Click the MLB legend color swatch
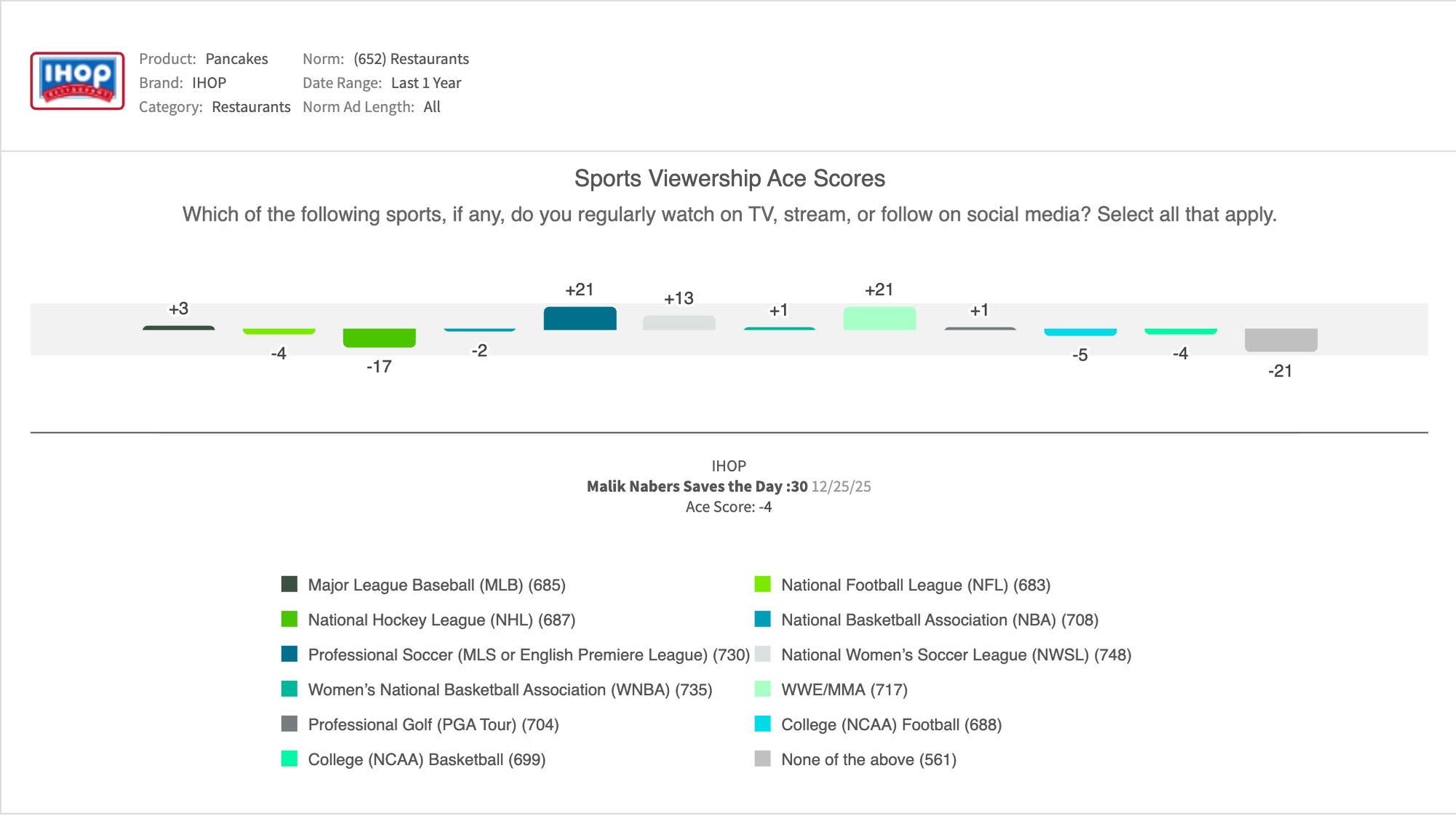The height and width of the screenshot is (819, 1456). [289, 585]
